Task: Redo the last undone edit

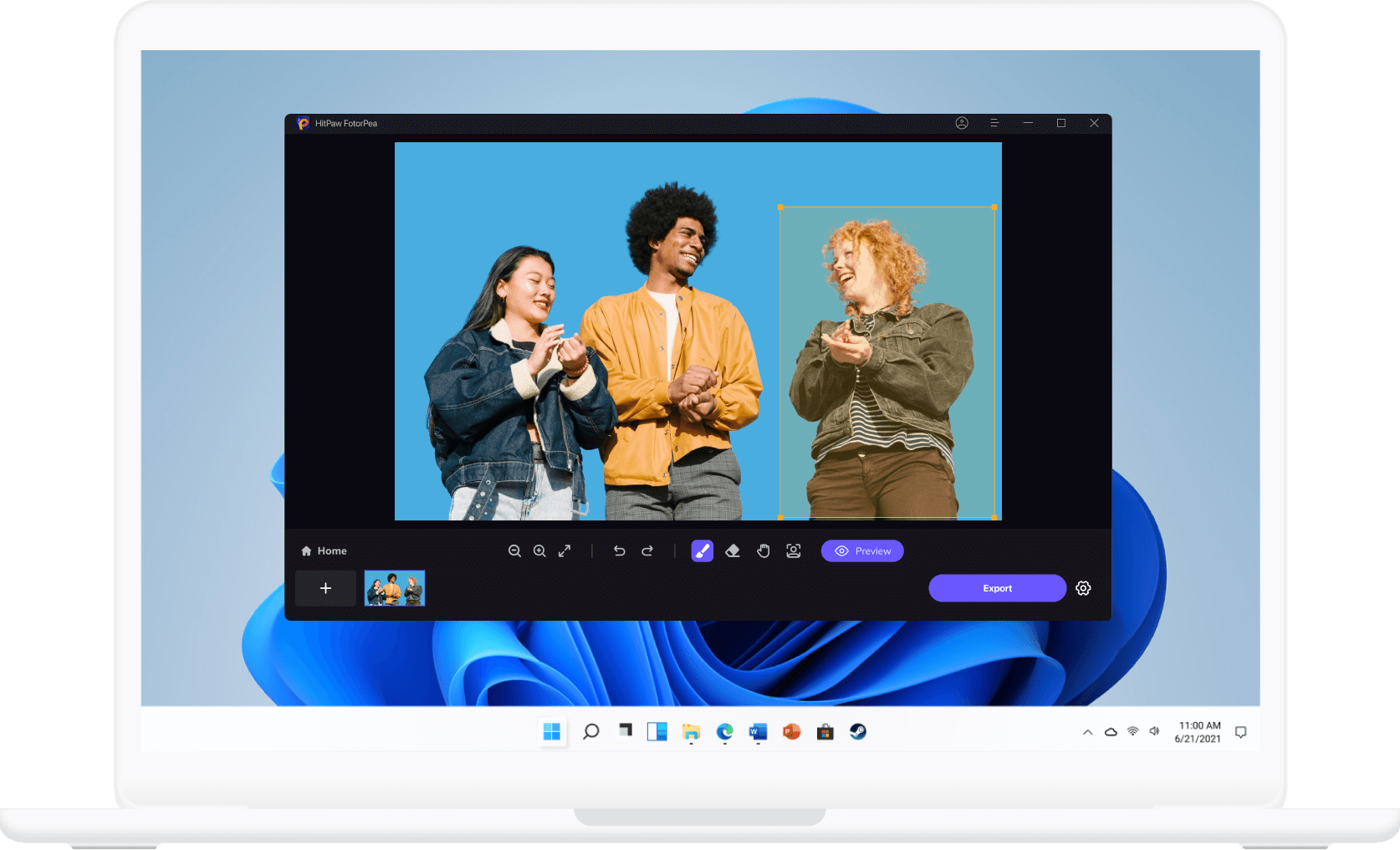Action: point(647,550)
